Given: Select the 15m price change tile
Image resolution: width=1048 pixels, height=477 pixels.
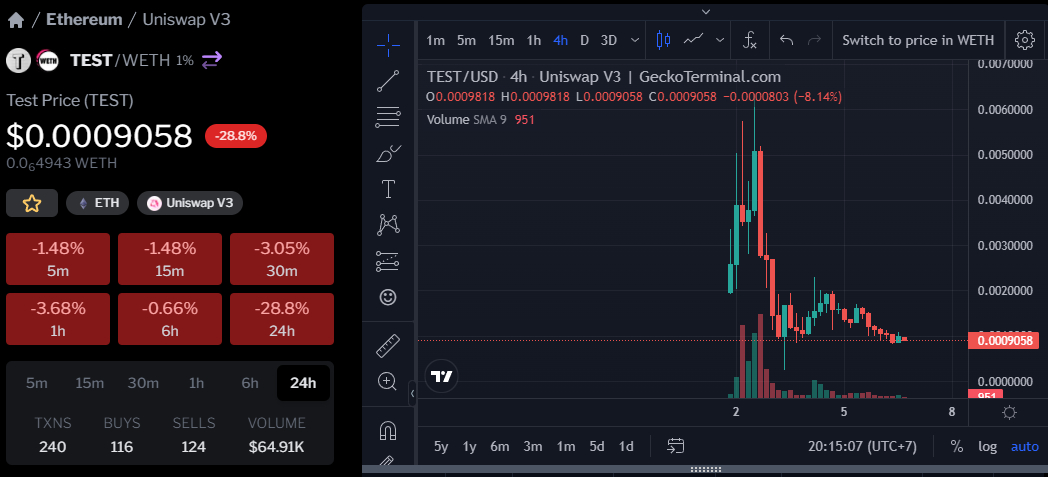Looking at the screenshot, I should (170, 259).
